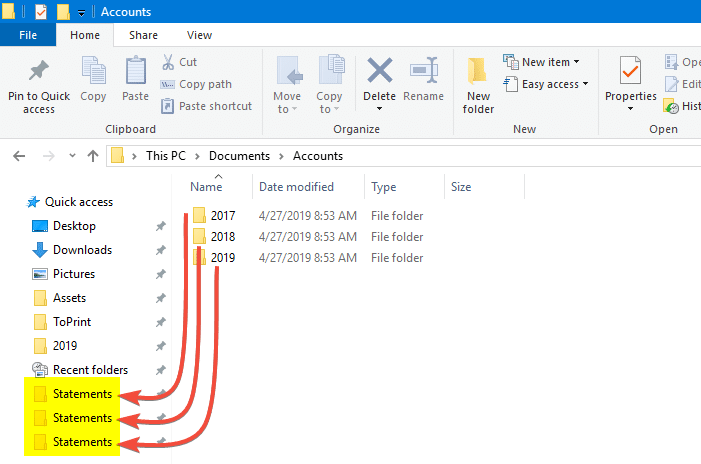
Task: Unpin ToPrint using its pin icon
Action: pos(160,322)
